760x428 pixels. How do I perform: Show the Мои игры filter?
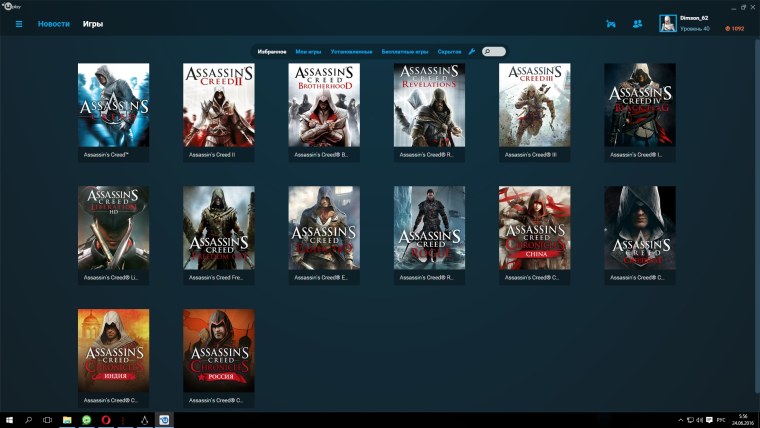(308, 51)
